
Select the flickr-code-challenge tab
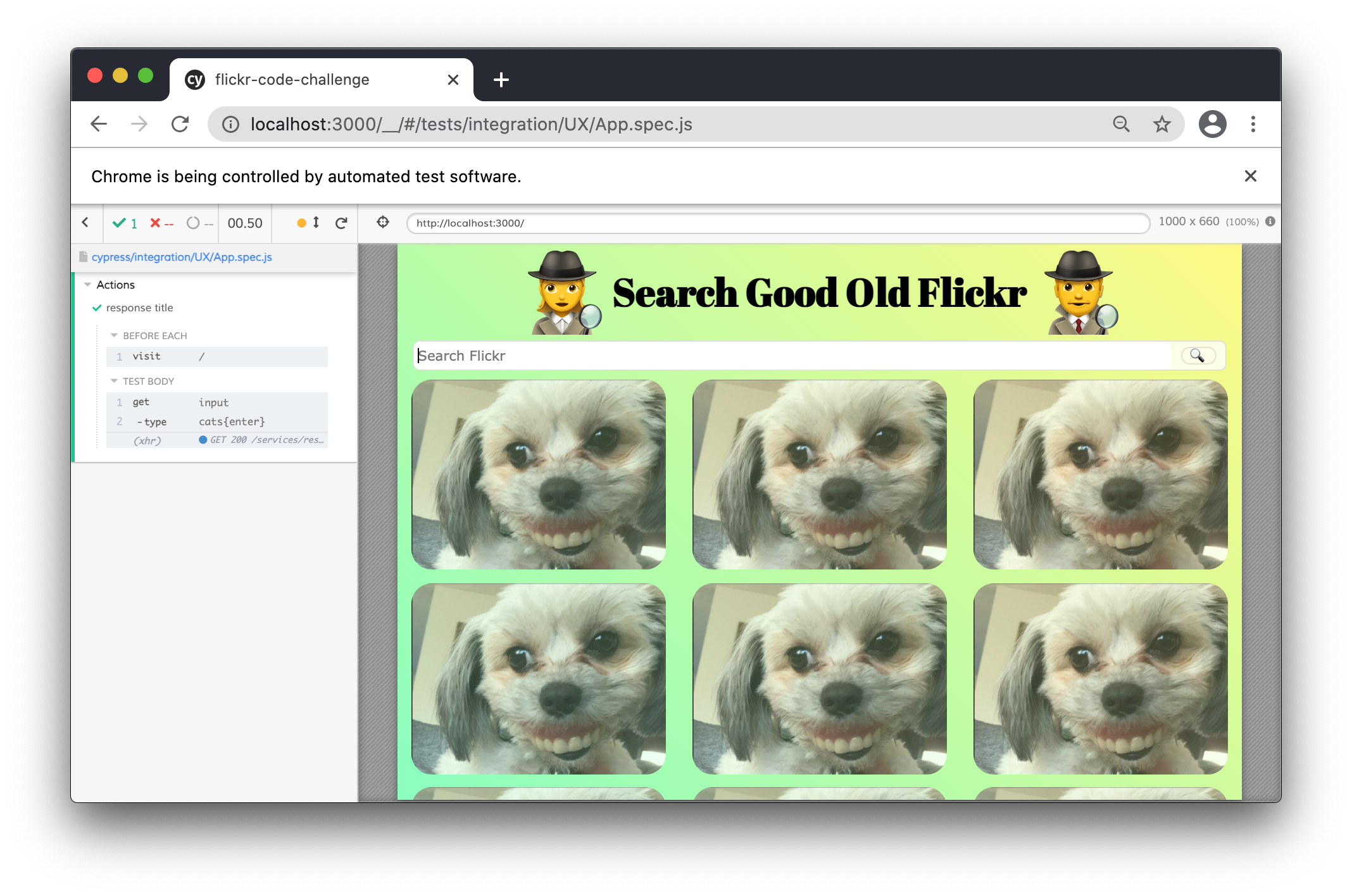(322, 80)
